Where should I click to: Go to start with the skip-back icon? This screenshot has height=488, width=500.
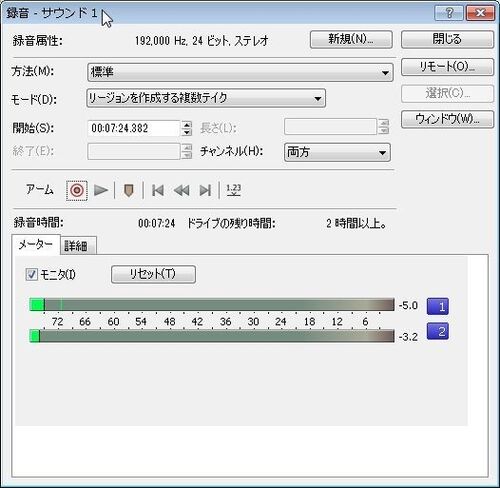click(x=158, y=190)
